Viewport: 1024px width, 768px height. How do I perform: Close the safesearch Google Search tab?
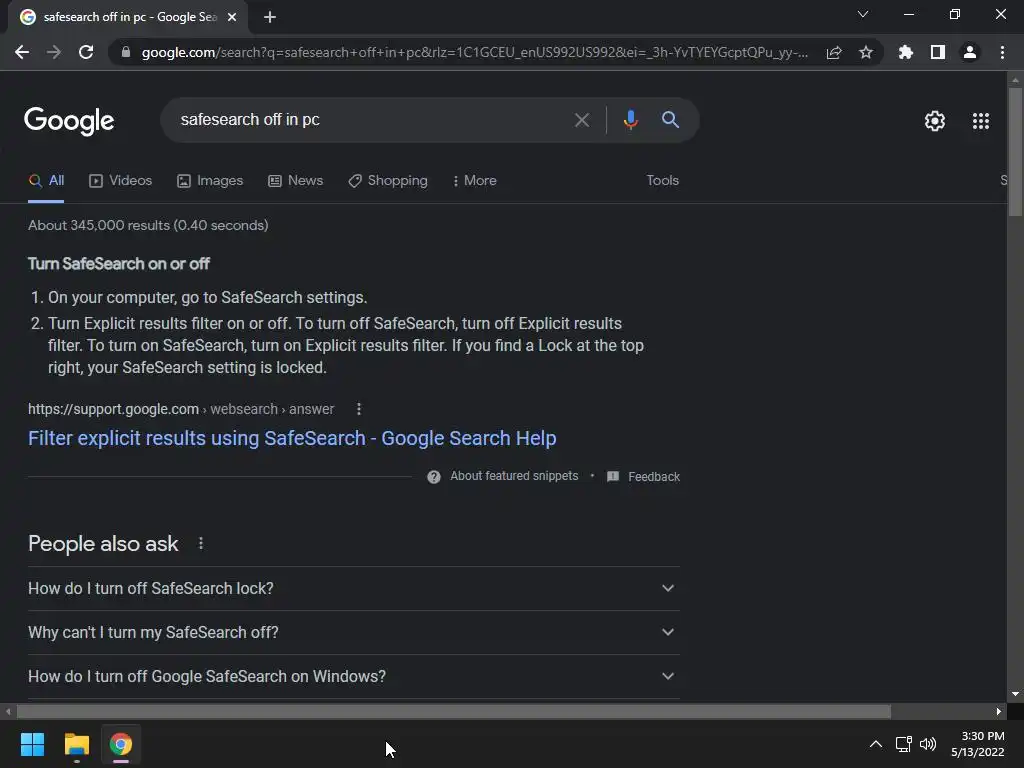(x=232, y=17)
